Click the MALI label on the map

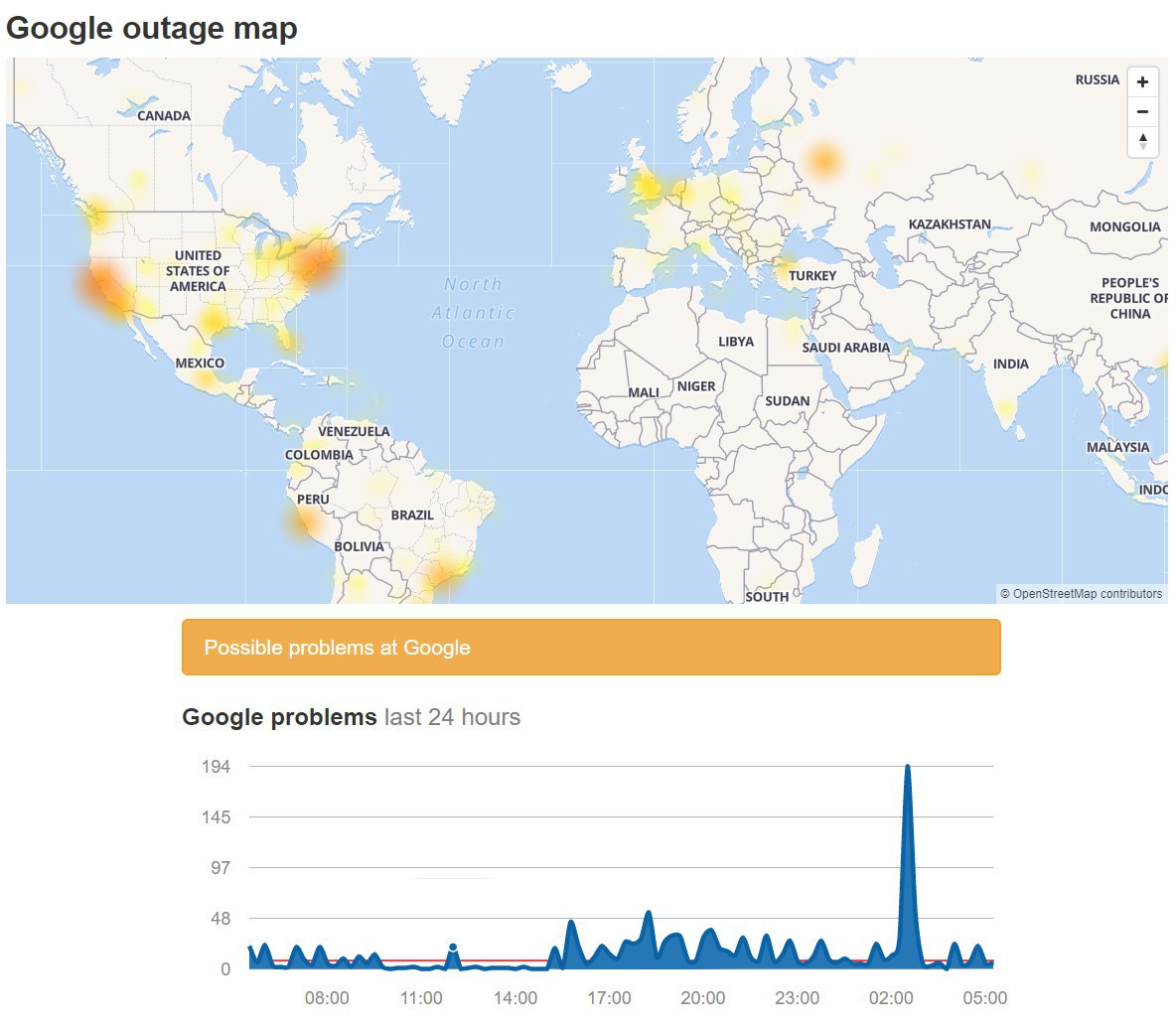(643, 392)
